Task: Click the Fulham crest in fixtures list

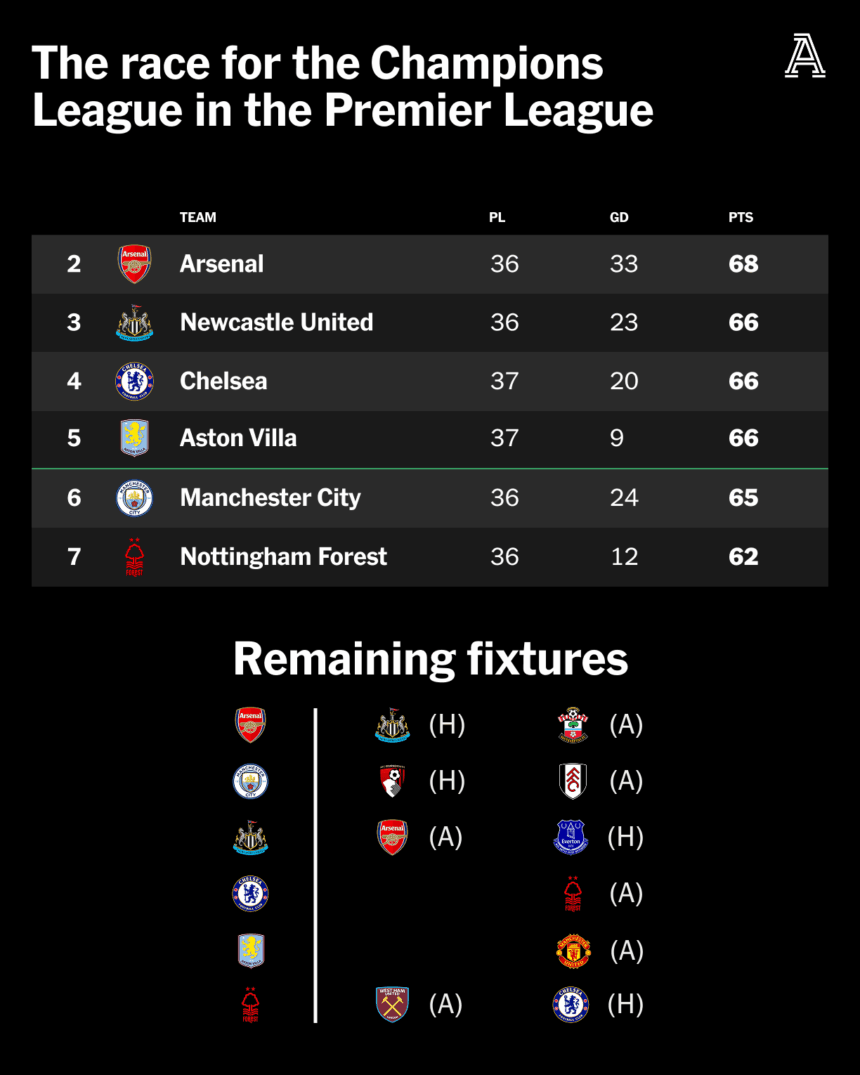Action: tap(573, 782)
